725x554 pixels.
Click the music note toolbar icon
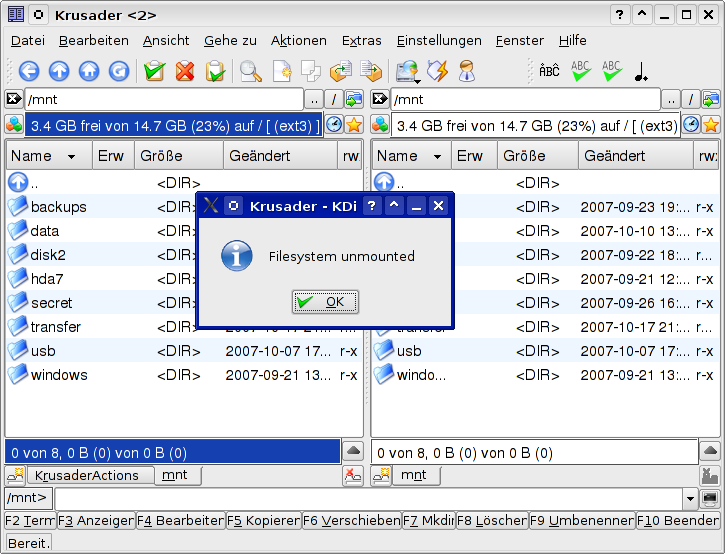pyautogui.click(x=641, y=71)
